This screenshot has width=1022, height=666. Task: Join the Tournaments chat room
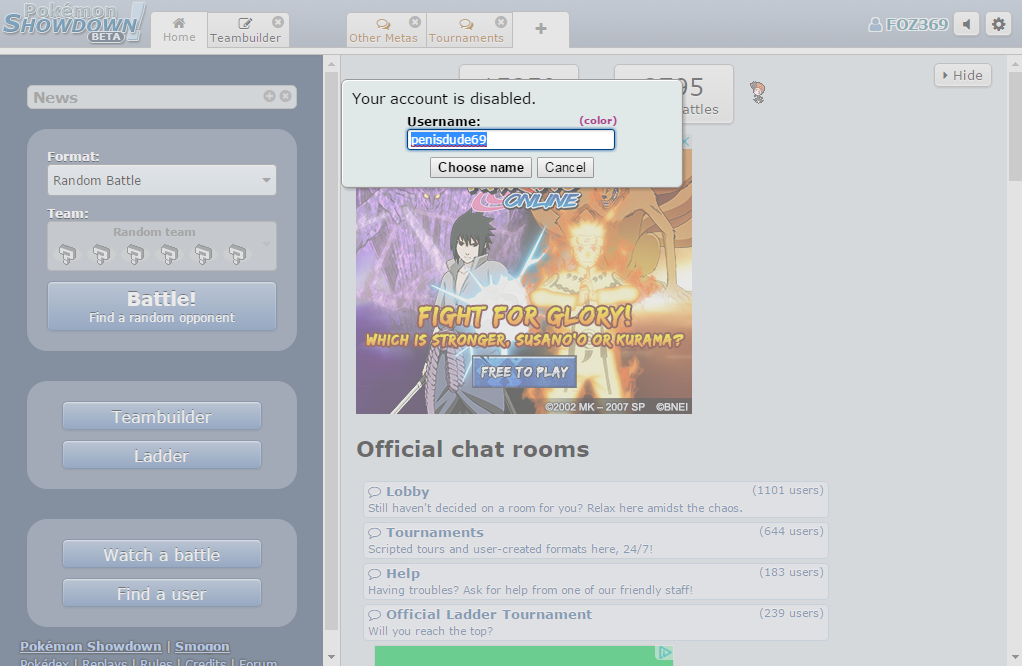point(596,540)
